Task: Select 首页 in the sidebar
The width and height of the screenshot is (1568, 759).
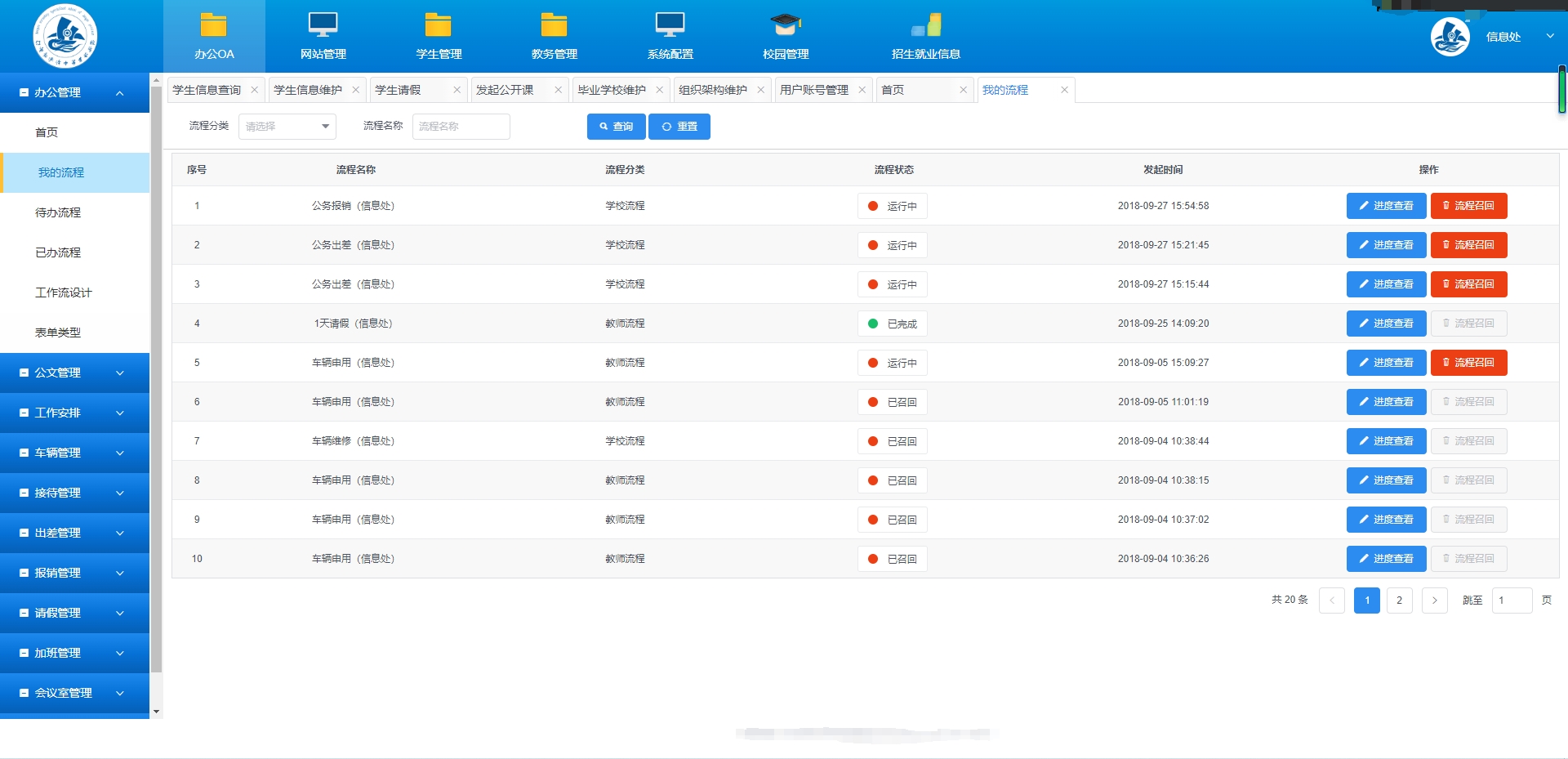Action: (x=74, y=132)
